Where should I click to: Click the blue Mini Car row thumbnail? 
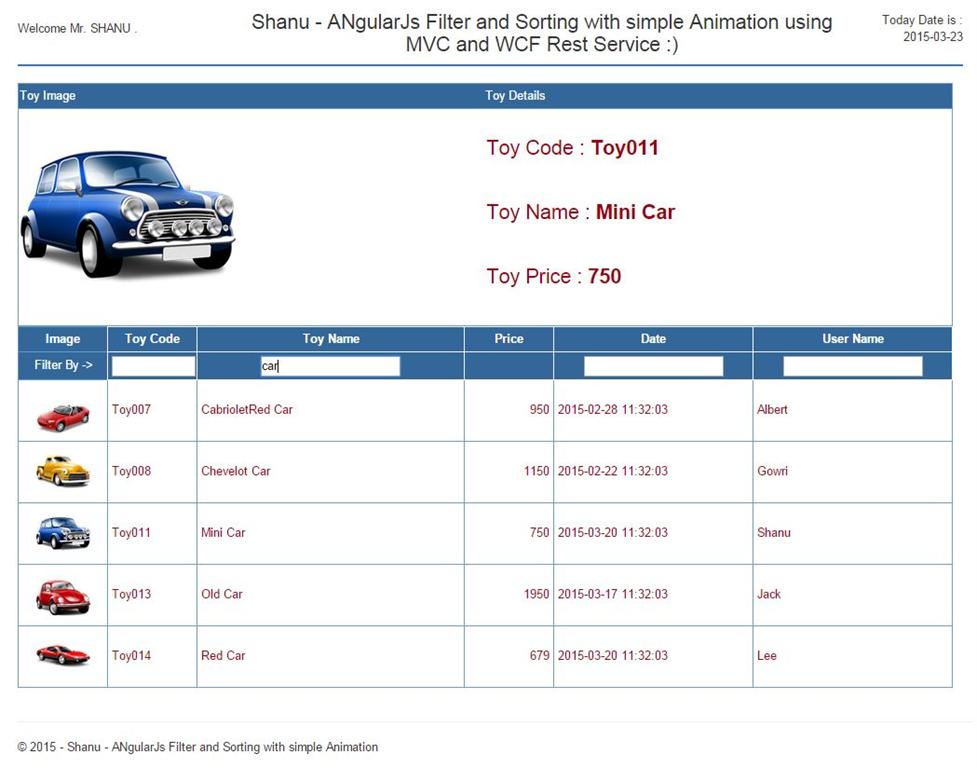click(63, 533)
